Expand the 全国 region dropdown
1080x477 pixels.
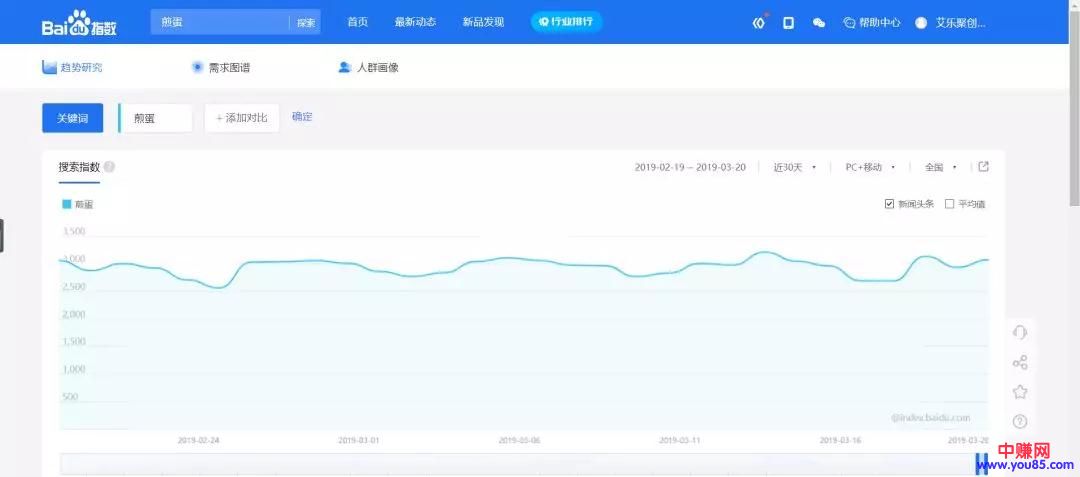coord(940,167)
